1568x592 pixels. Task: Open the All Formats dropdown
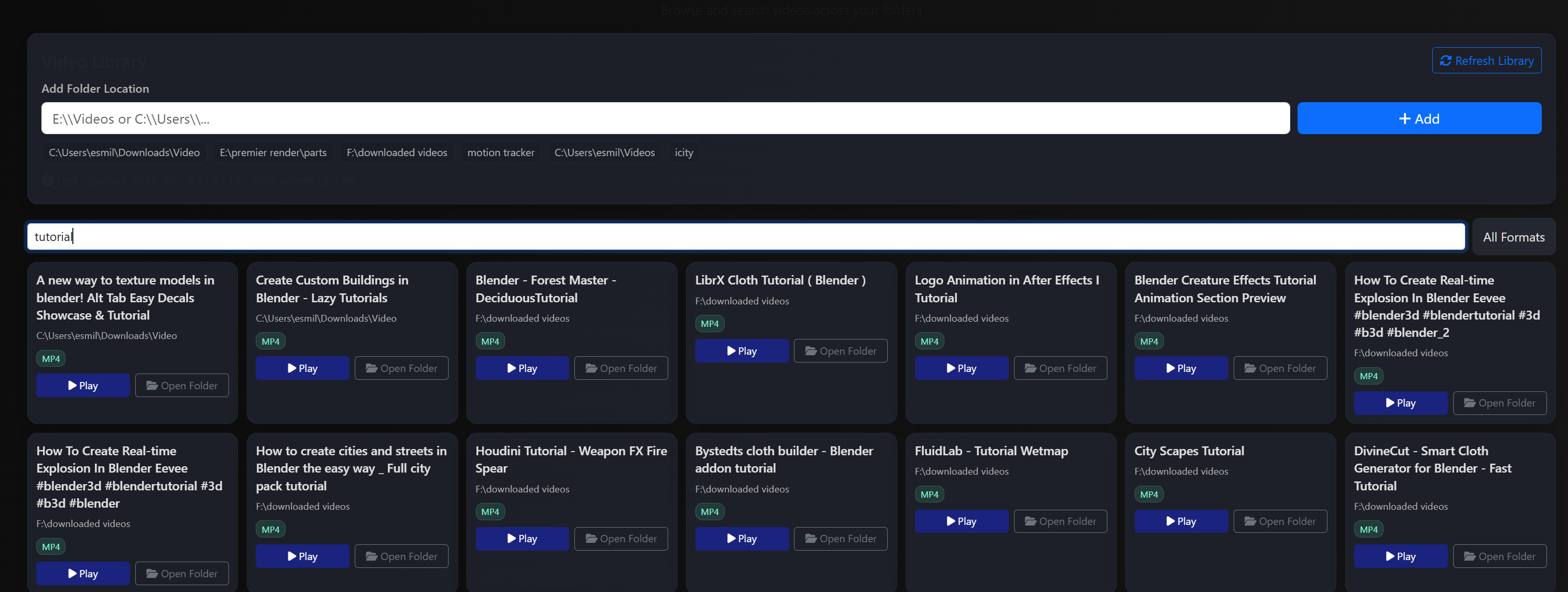(x=1513, y=237)
